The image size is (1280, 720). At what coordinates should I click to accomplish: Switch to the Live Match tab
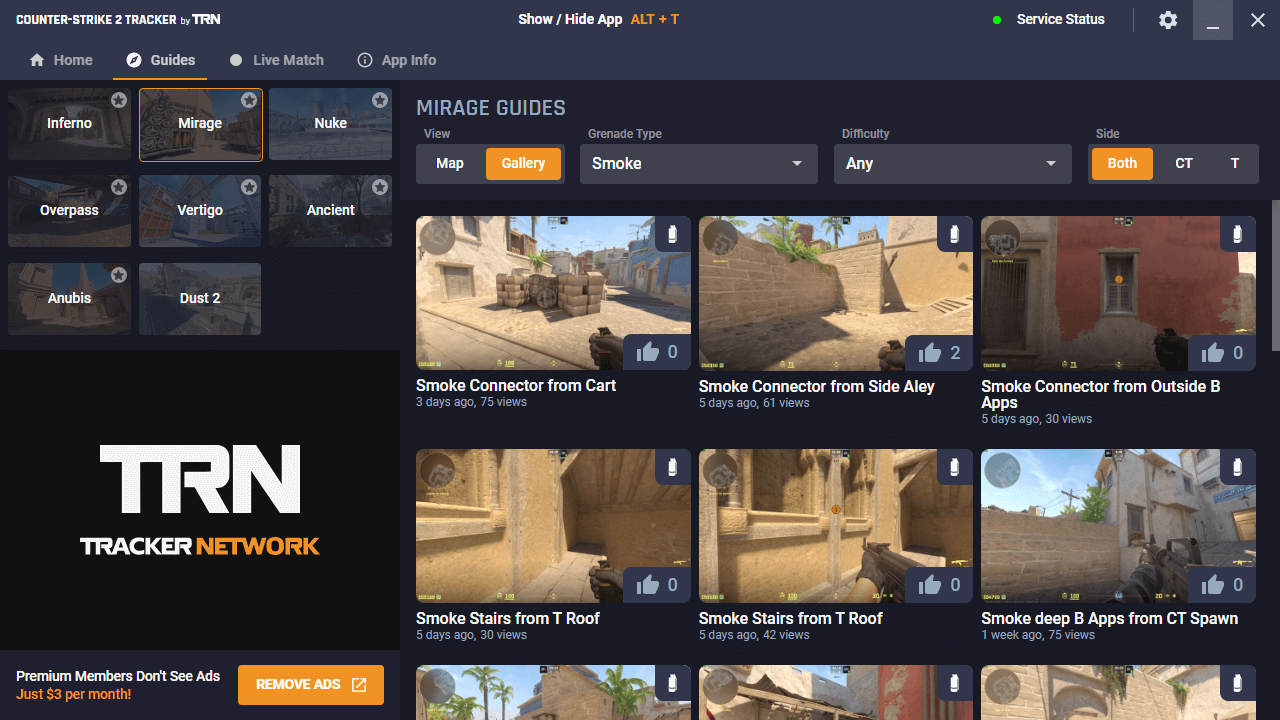pos(276,60)
